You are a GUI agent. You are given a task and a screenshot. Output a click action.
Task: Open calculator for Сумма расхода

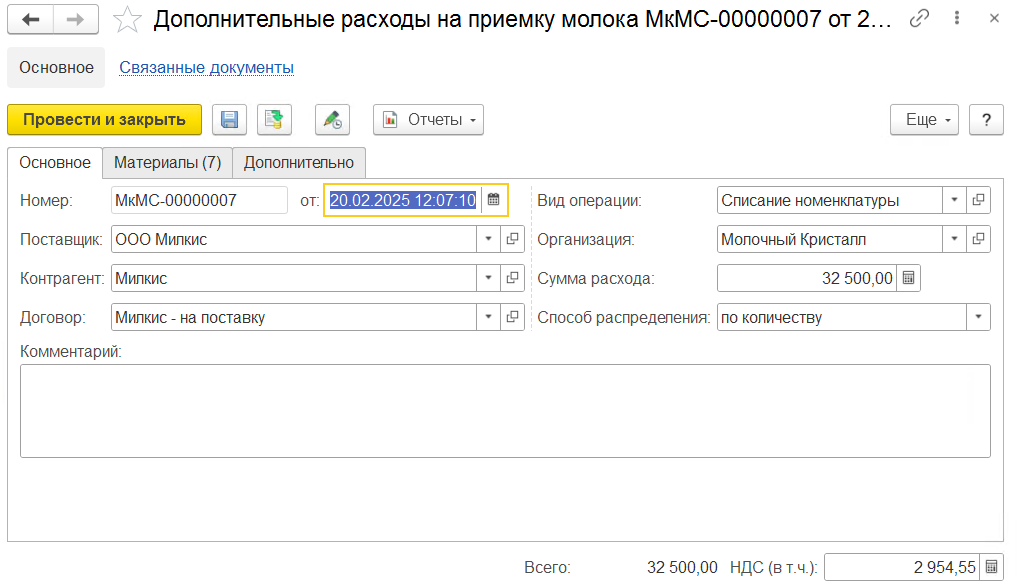909,278
